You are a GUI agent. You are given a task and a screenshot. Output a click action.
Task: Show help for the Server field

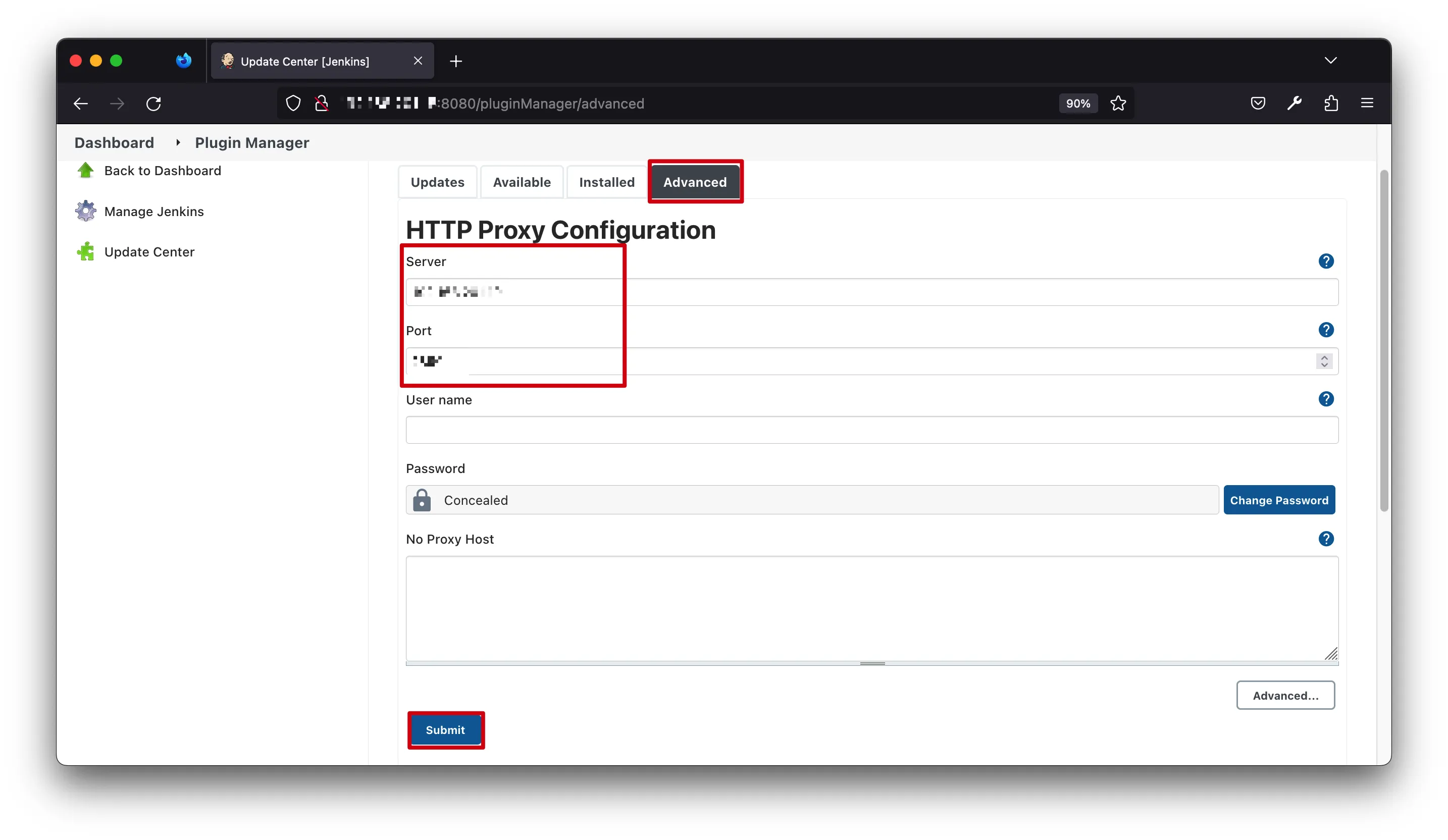click(x=1326, y=261)
